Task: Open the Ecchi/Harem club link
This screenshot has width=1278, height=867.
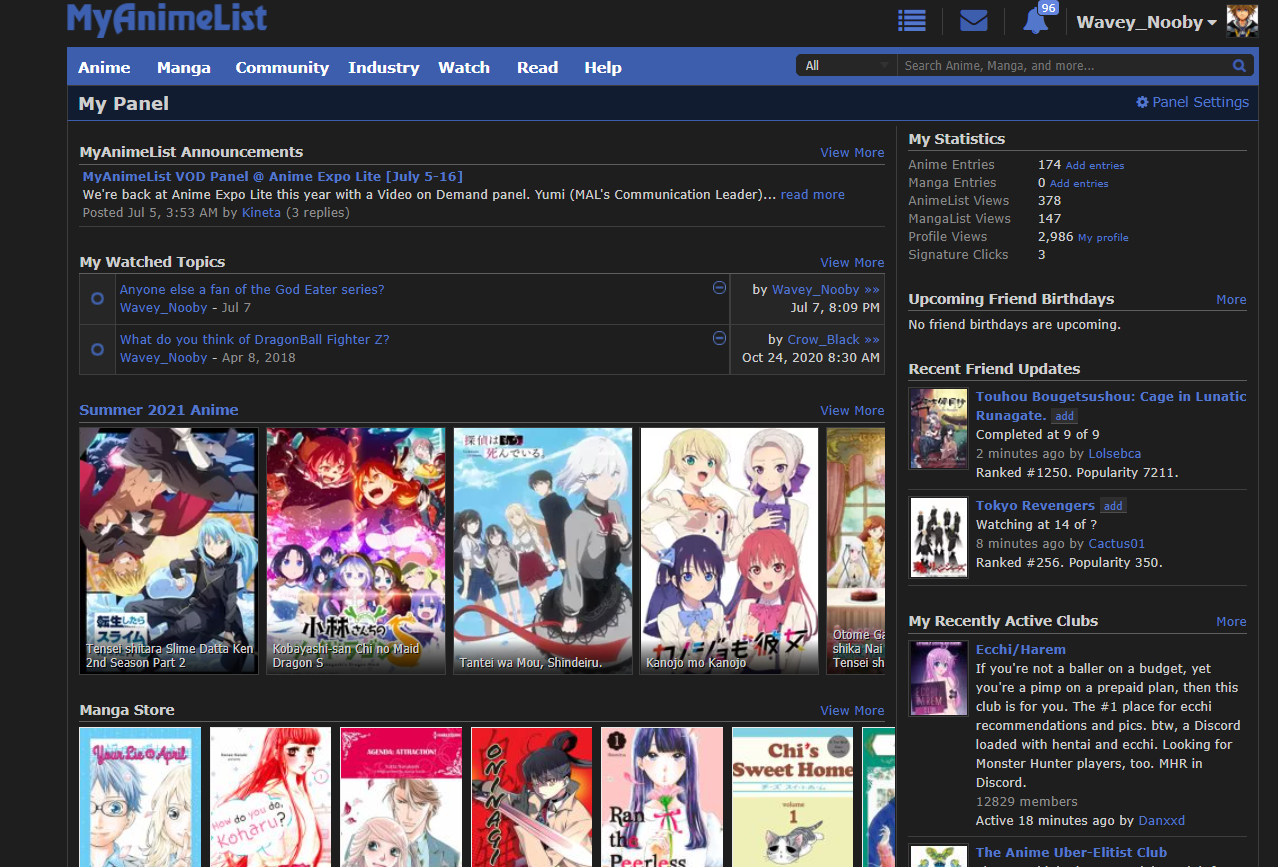Action: (1021, 650)
